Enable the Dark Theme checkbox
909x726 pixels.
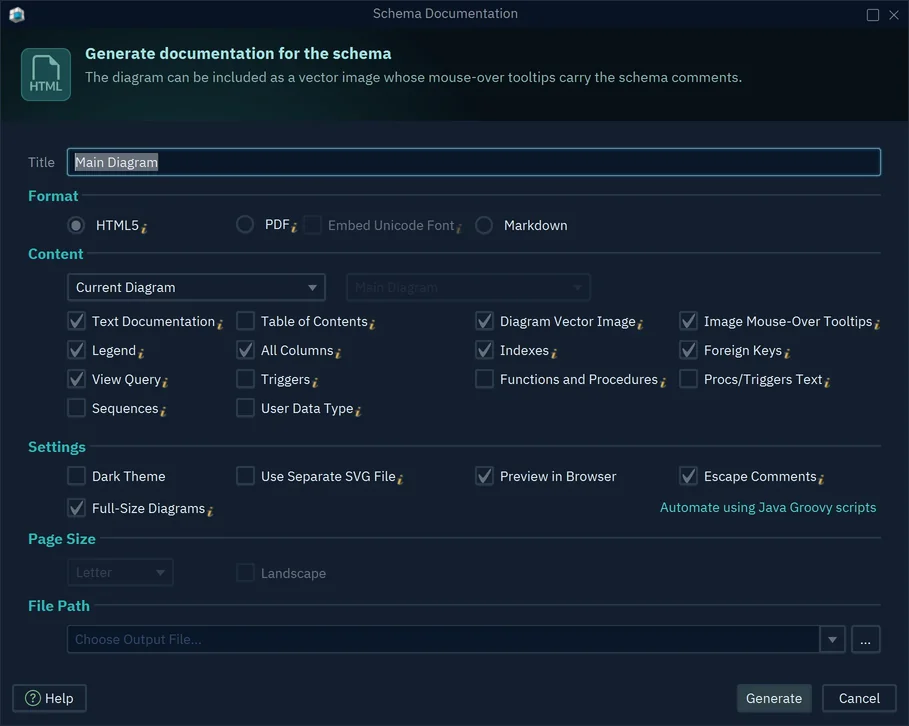(77, 476)
